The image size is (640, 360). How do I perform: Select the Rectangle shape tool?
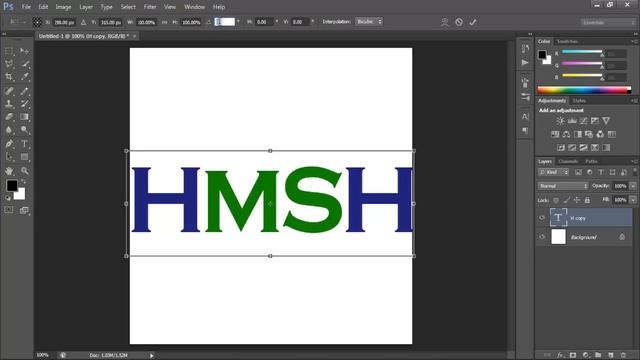(24, 157)
